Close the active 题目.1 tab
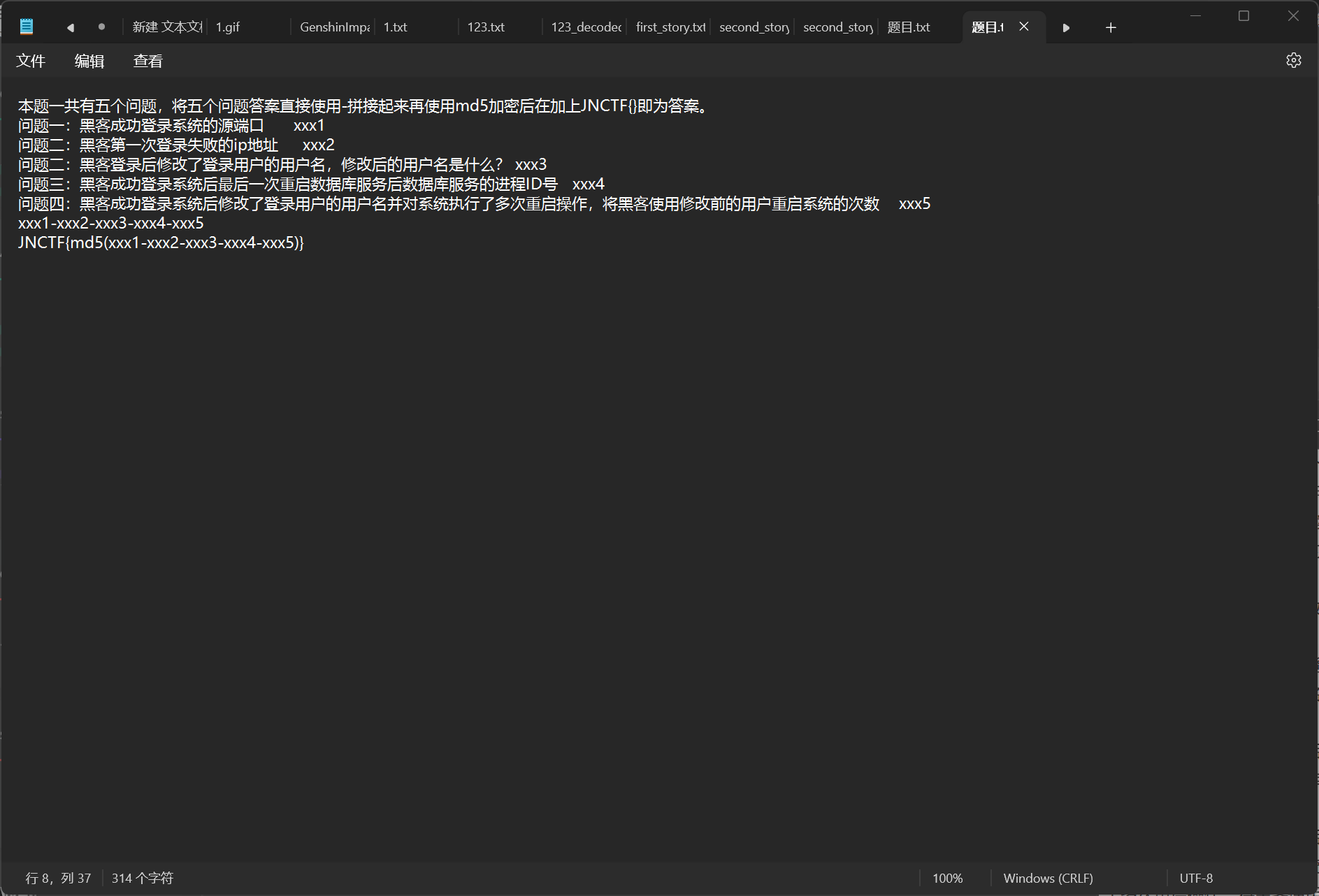 pos(1023,27)
